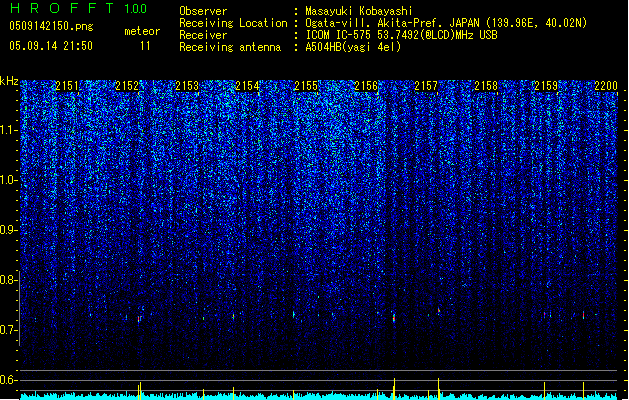Click the 0.9 kHz axis label
629x400 pixels.
[x=9, y=230]
